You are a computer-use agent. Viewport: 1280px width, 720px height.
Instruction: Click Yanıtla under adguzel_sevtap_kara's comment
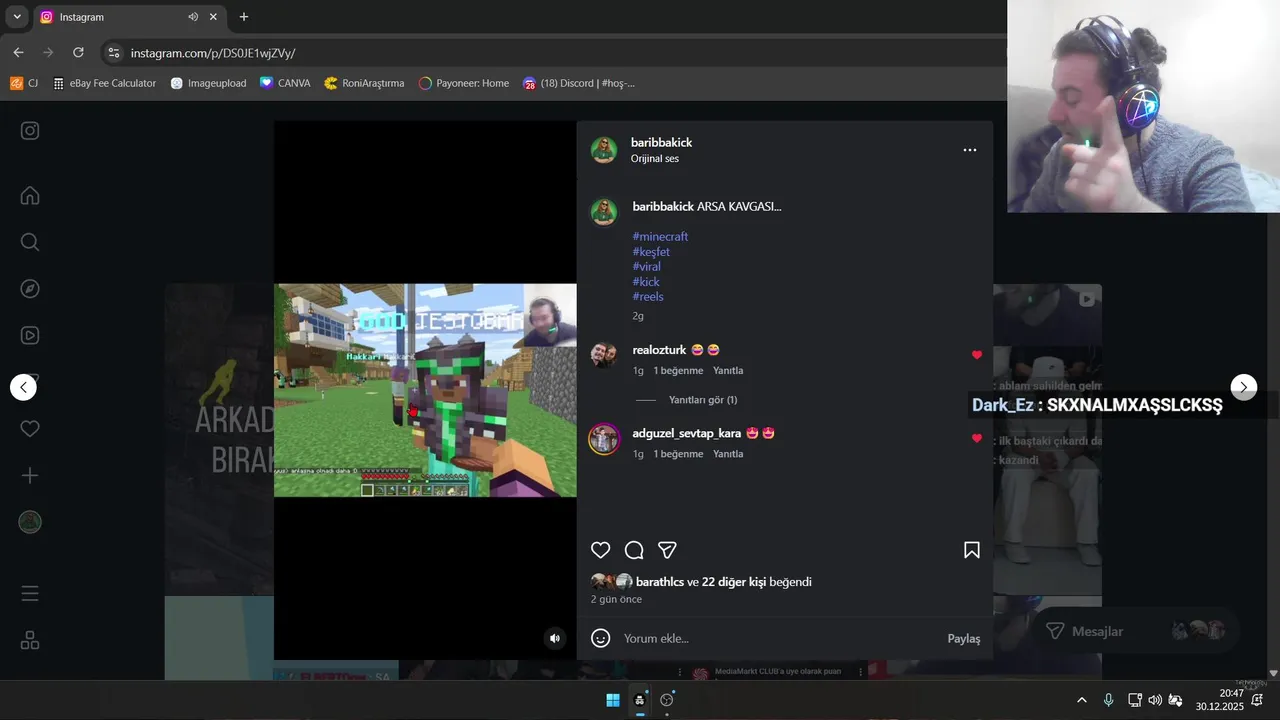728,454
